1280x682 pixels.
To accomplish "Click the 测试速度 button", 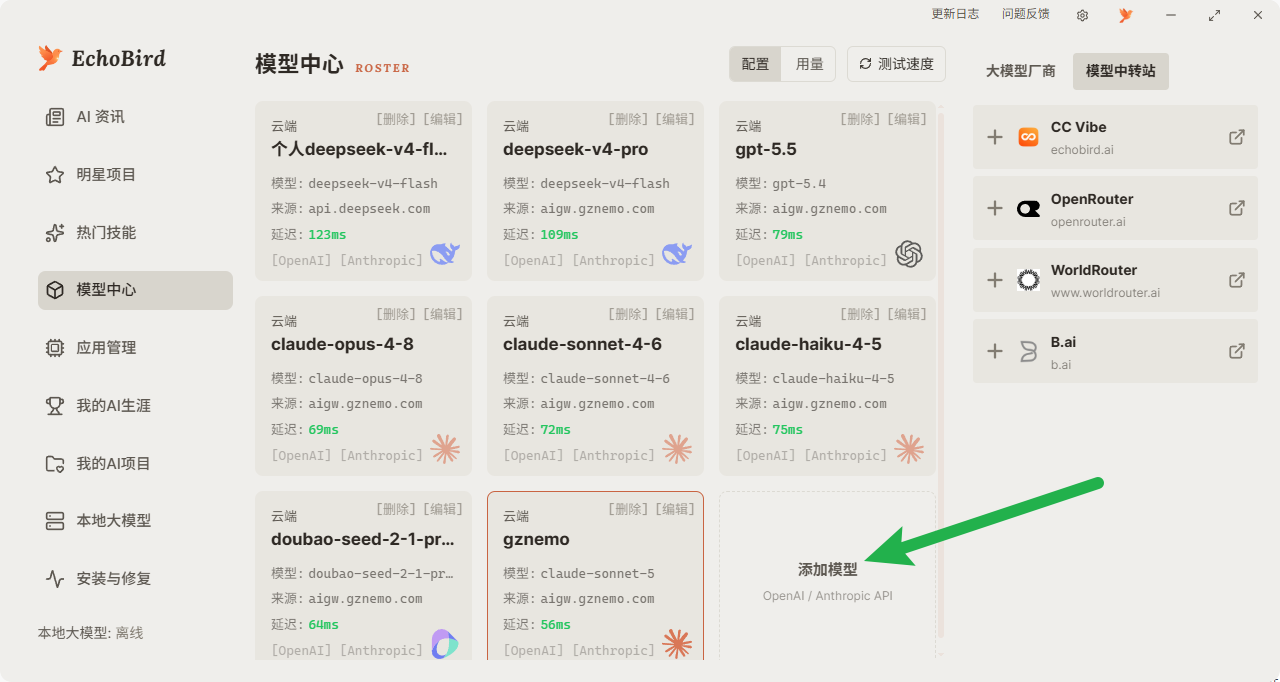I will pyautogui.click(x=896, y=64).
